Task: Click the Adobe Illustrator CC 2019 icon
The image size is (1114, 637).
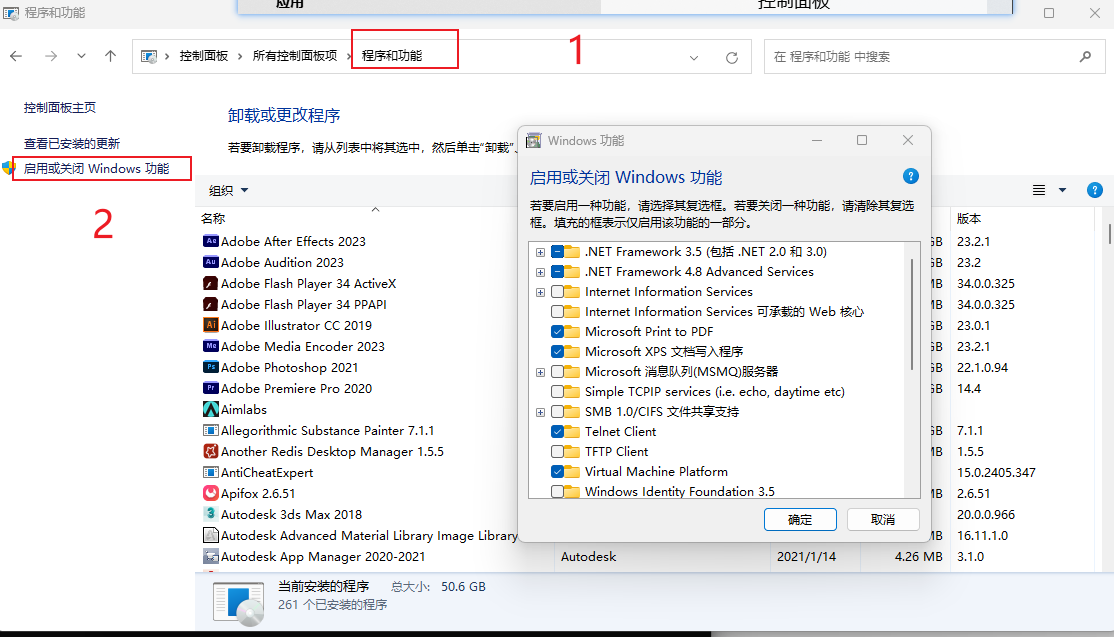Action: coord(210,325)
